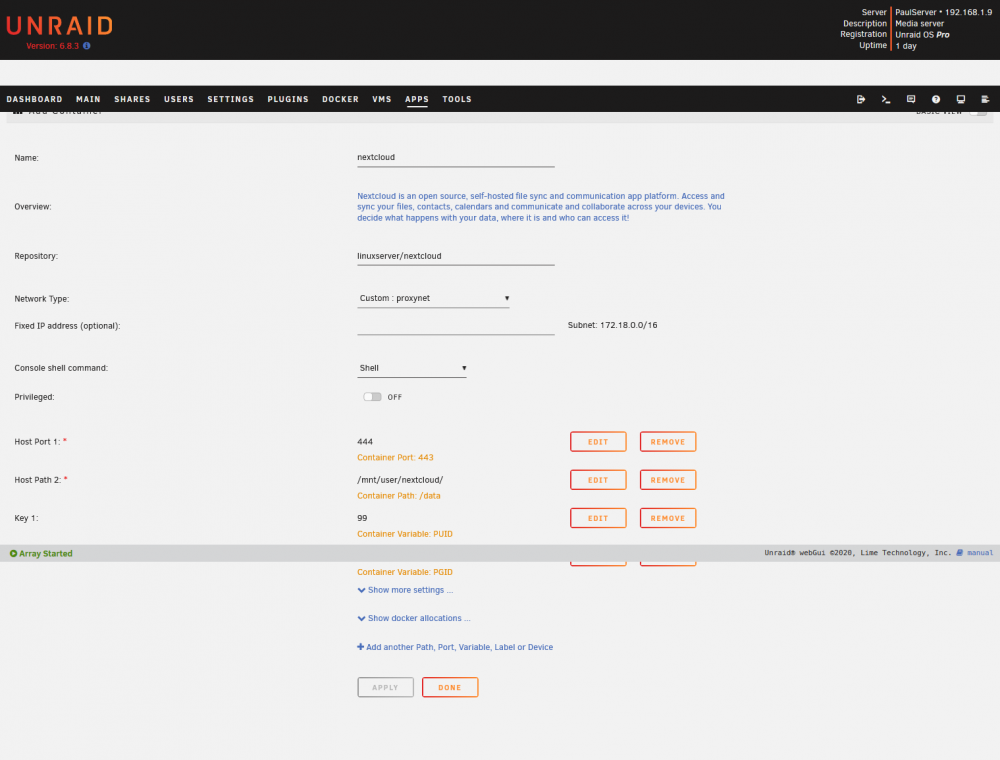Click the version info icon beside 6.8.3

pyautogui.click(x=87, y=46)
